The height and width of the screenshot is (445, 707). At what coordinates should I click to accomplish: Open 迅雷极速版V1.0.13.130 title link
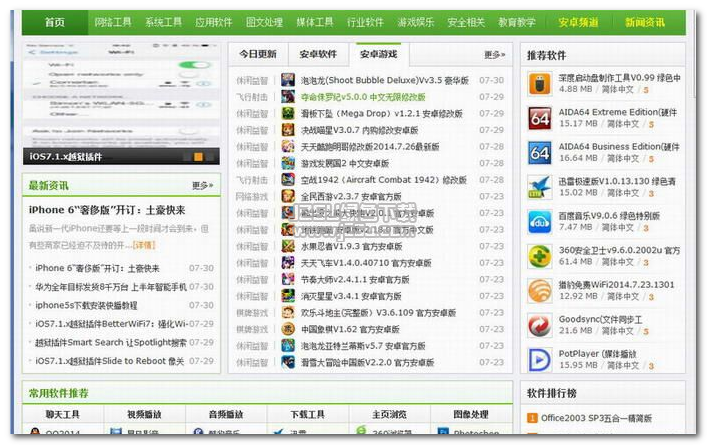pyautogui.click(x=617, y=181)
